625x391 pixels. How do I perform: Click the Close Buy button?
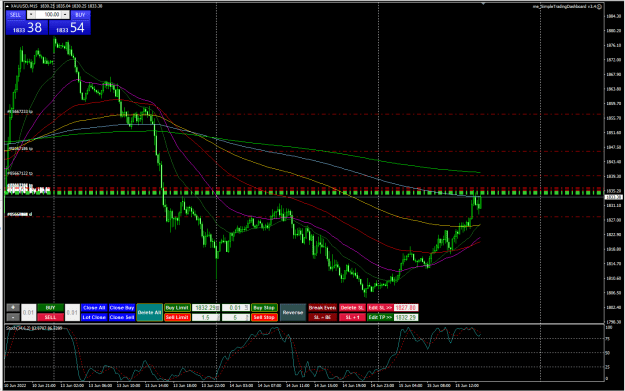(x=122, y=308)
